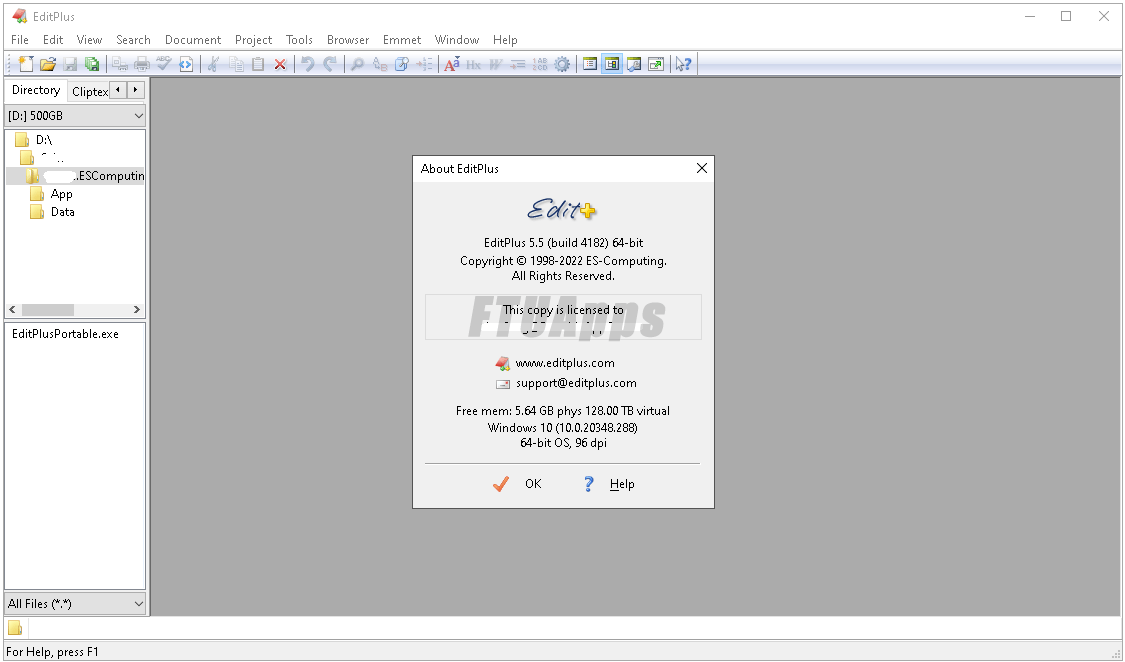Viewport: 1125px width, 662px height.
Task: Open the Help menu in the menu bar
Action: point(505,39)
